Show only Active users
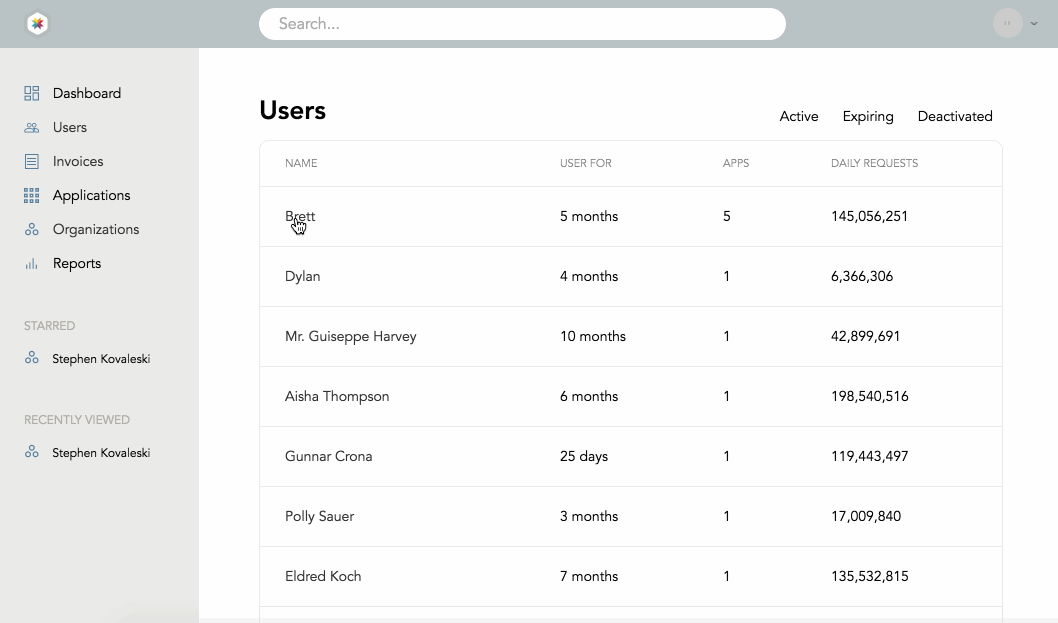 (x=798, y=116)
